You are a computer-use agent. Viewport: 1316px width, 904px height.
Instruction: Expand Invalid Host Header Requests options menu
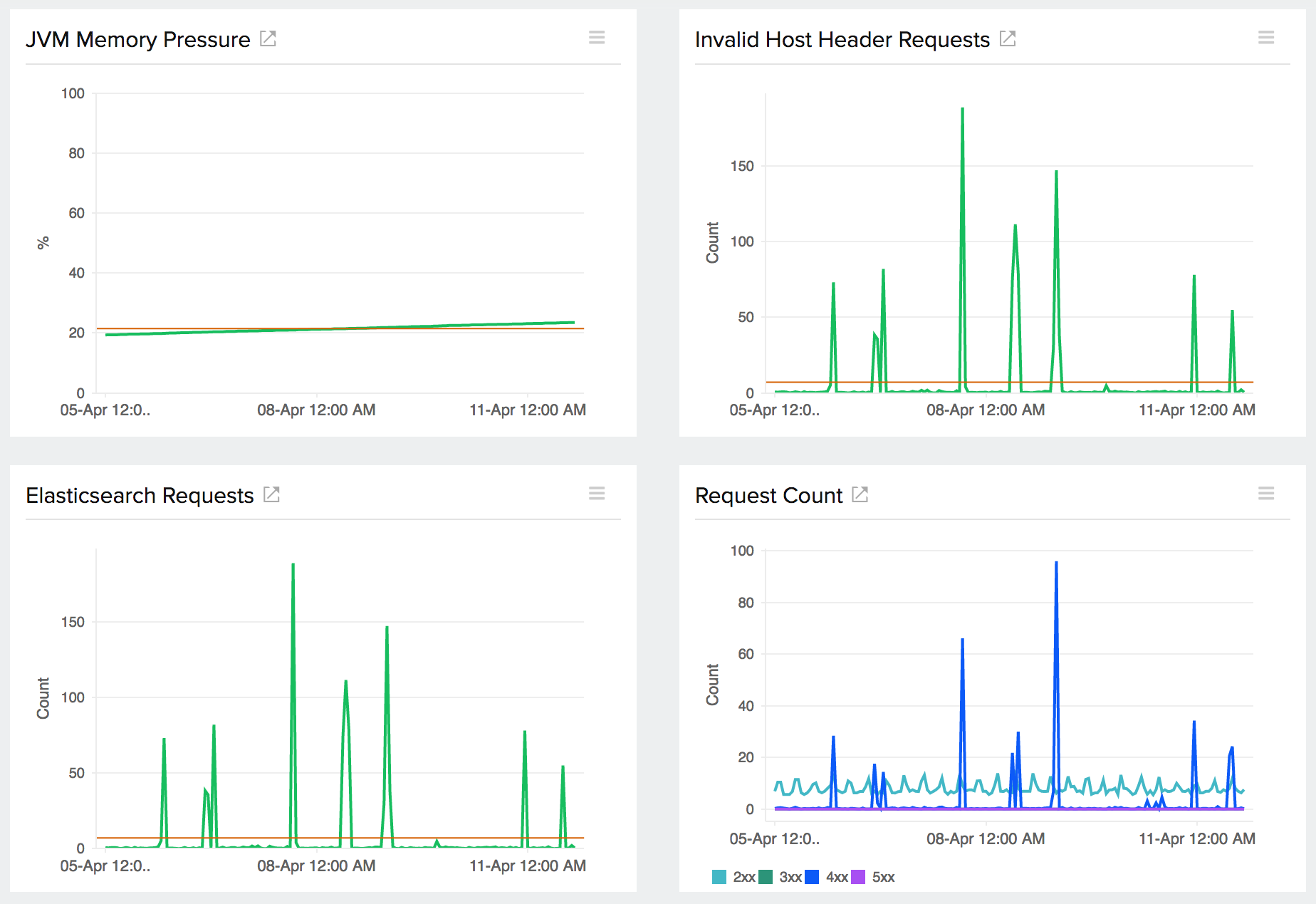1265,38
